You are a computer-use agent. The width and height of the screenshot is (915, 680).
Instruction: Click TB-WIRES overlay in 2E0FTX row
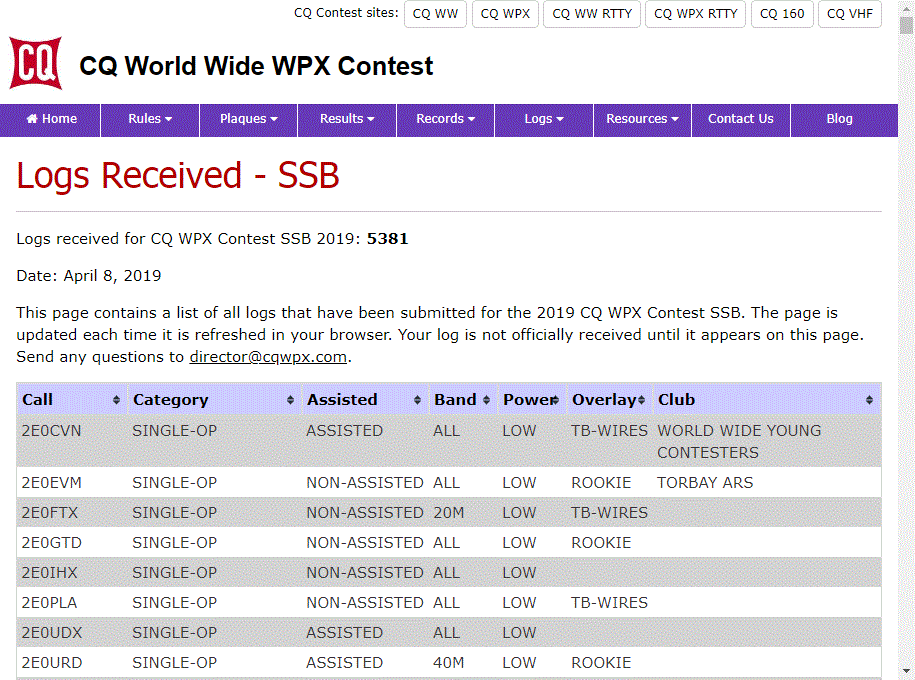tap(609, 512)
